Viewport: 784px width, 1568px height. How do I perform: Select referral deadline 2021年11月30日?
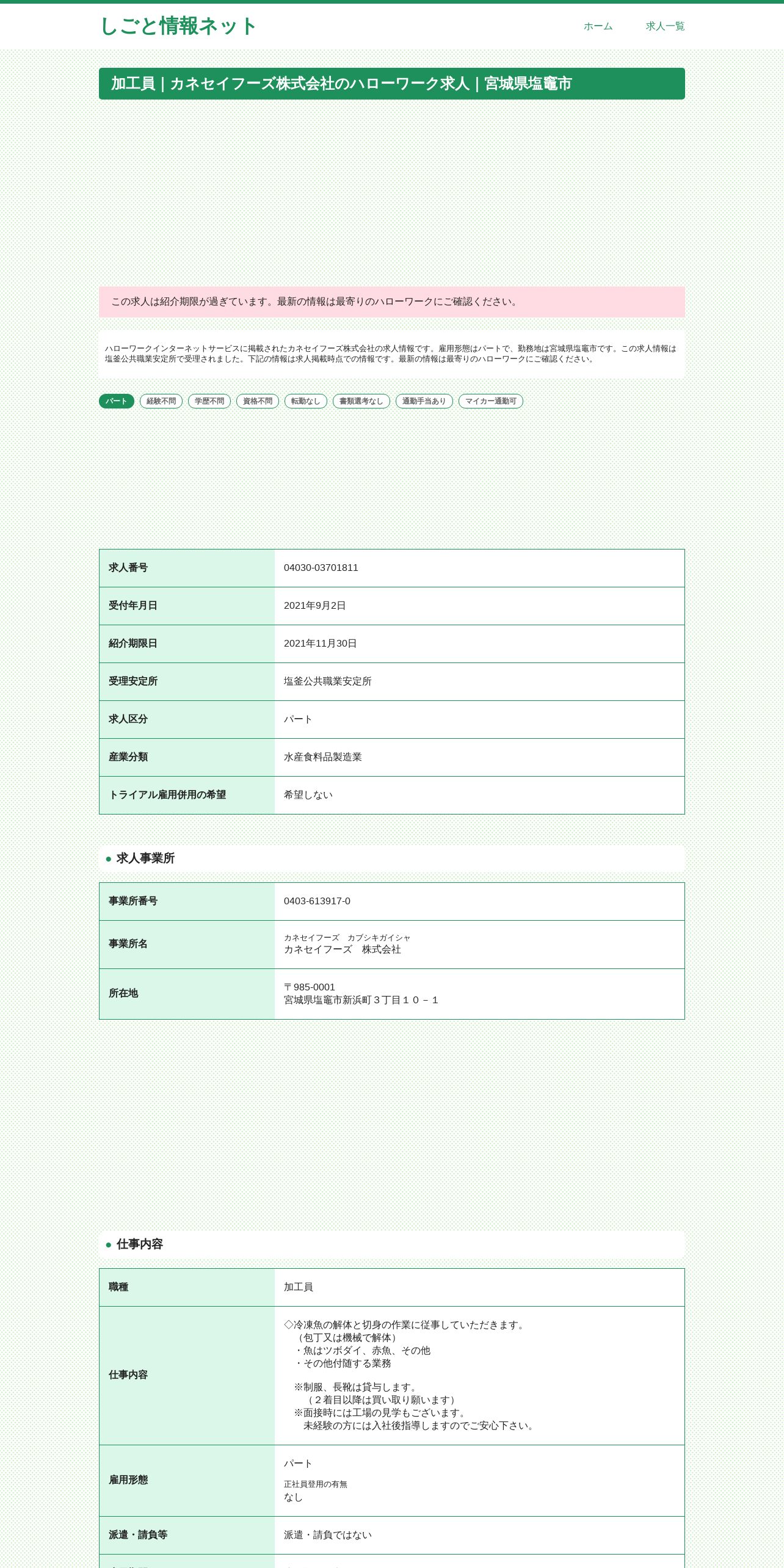(x=321, y=644)
